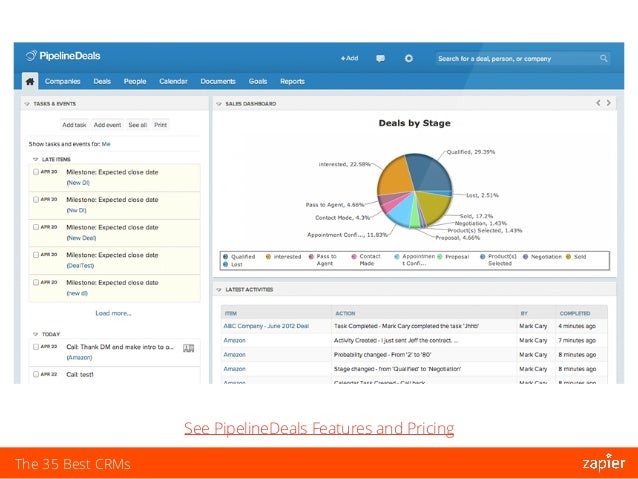Image resolution: width=638 pixels, height=479 pixels.
Task: Click the Negotiation legend swatch
Action: (525, 257)
